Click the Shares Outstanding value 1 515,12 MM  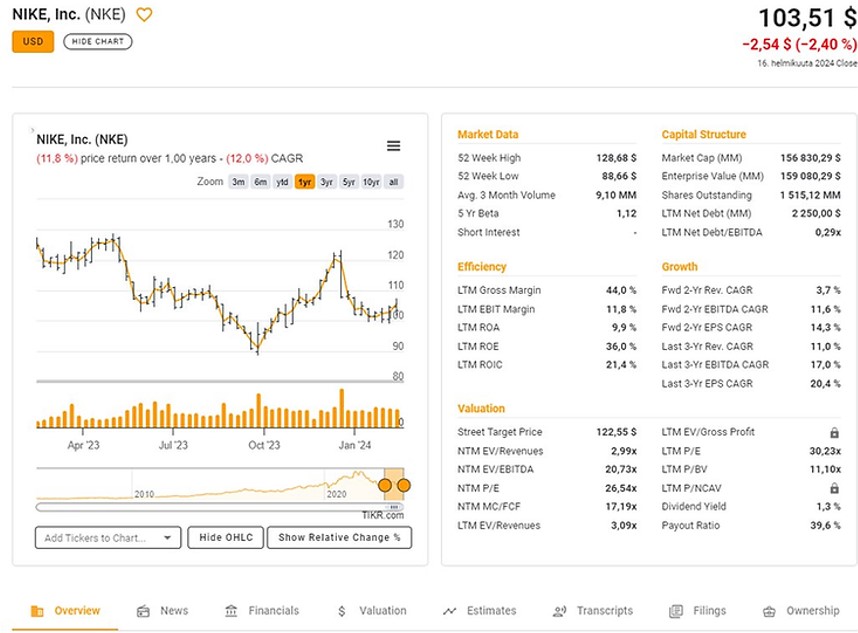point(810,195)
